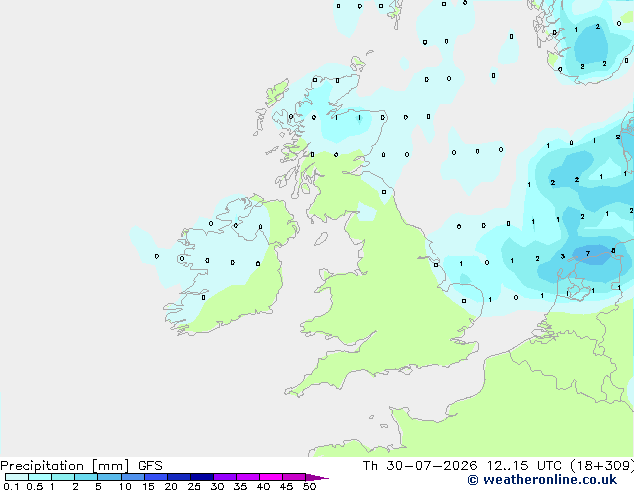
Task: Select the 'Precipitation [mm] GFS' title text
Action: [81, 466]
